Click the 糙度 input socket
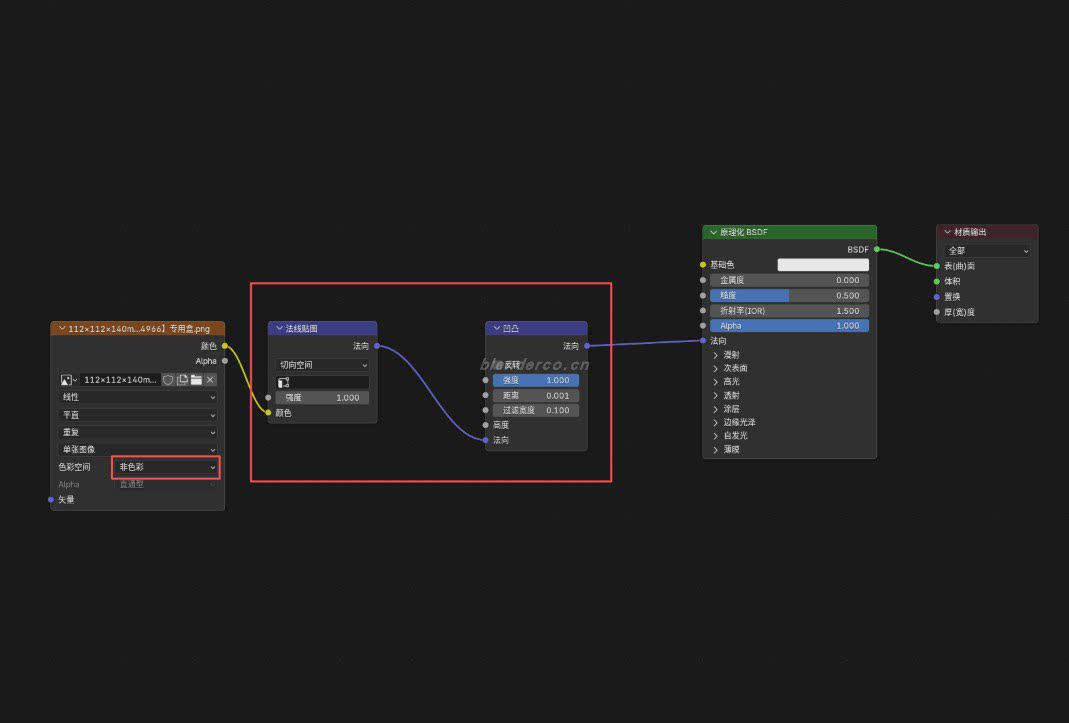1069x723 pixels. [703, 295]
